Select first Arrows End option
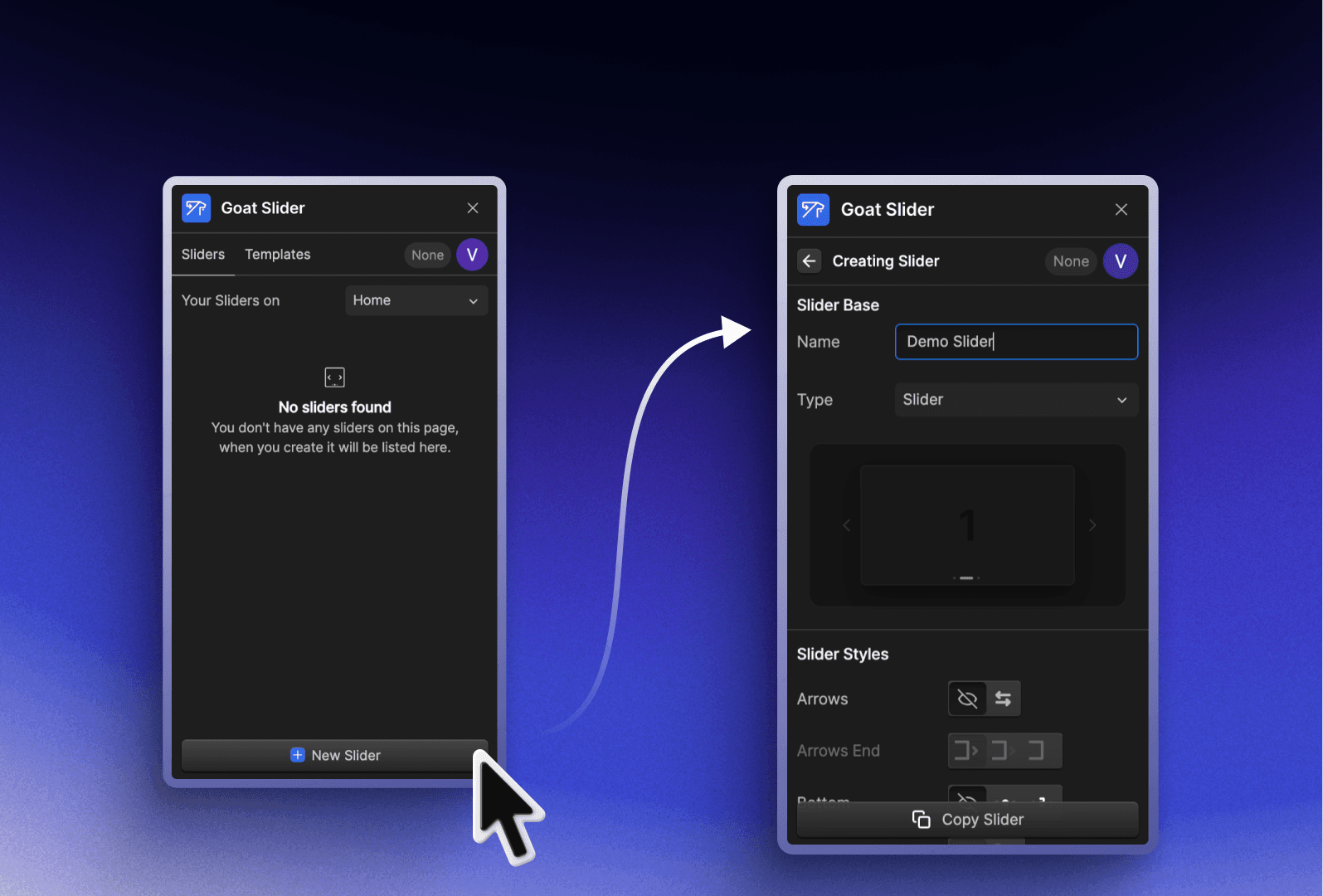 (x=965, y=751)
